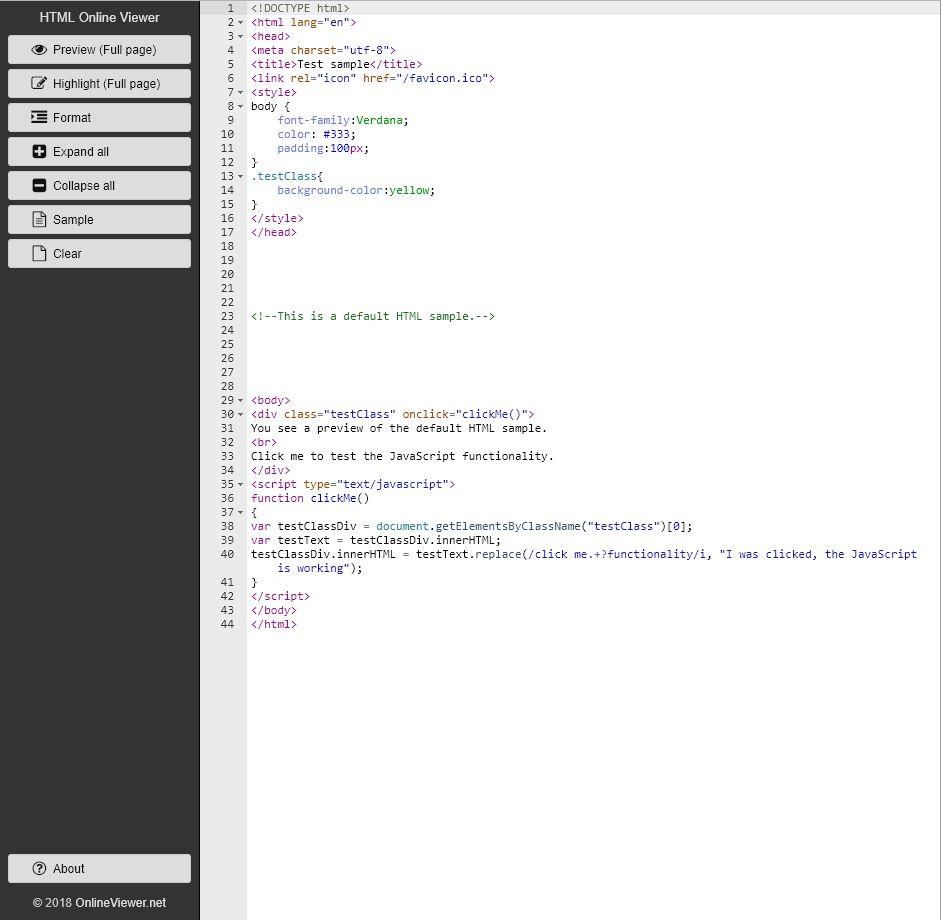Fold the style block on line 7
941x920 pixels.
click(x=241, y=92)
